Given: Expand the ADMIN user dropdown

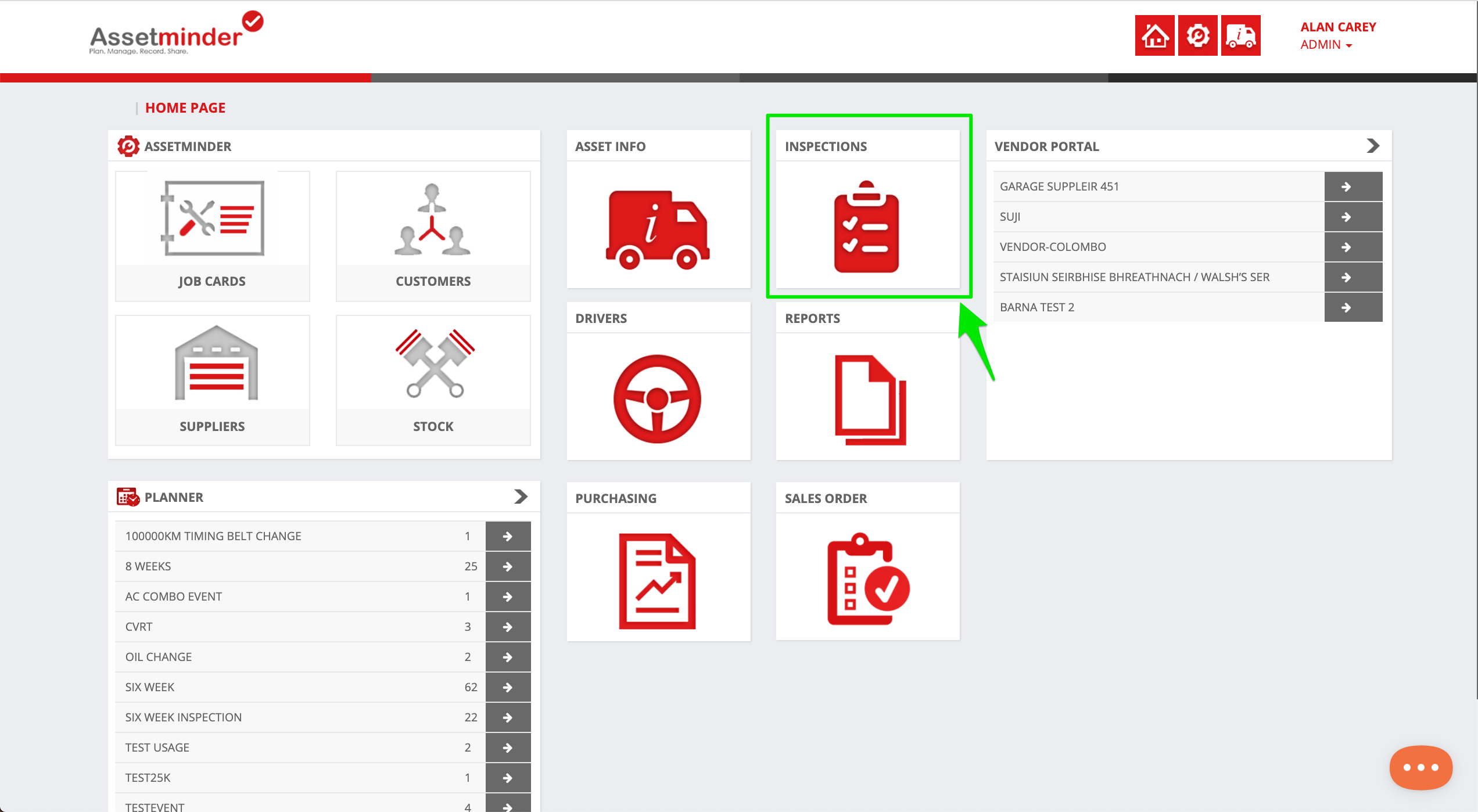Looking at the screenshot, I should 1326,45.
